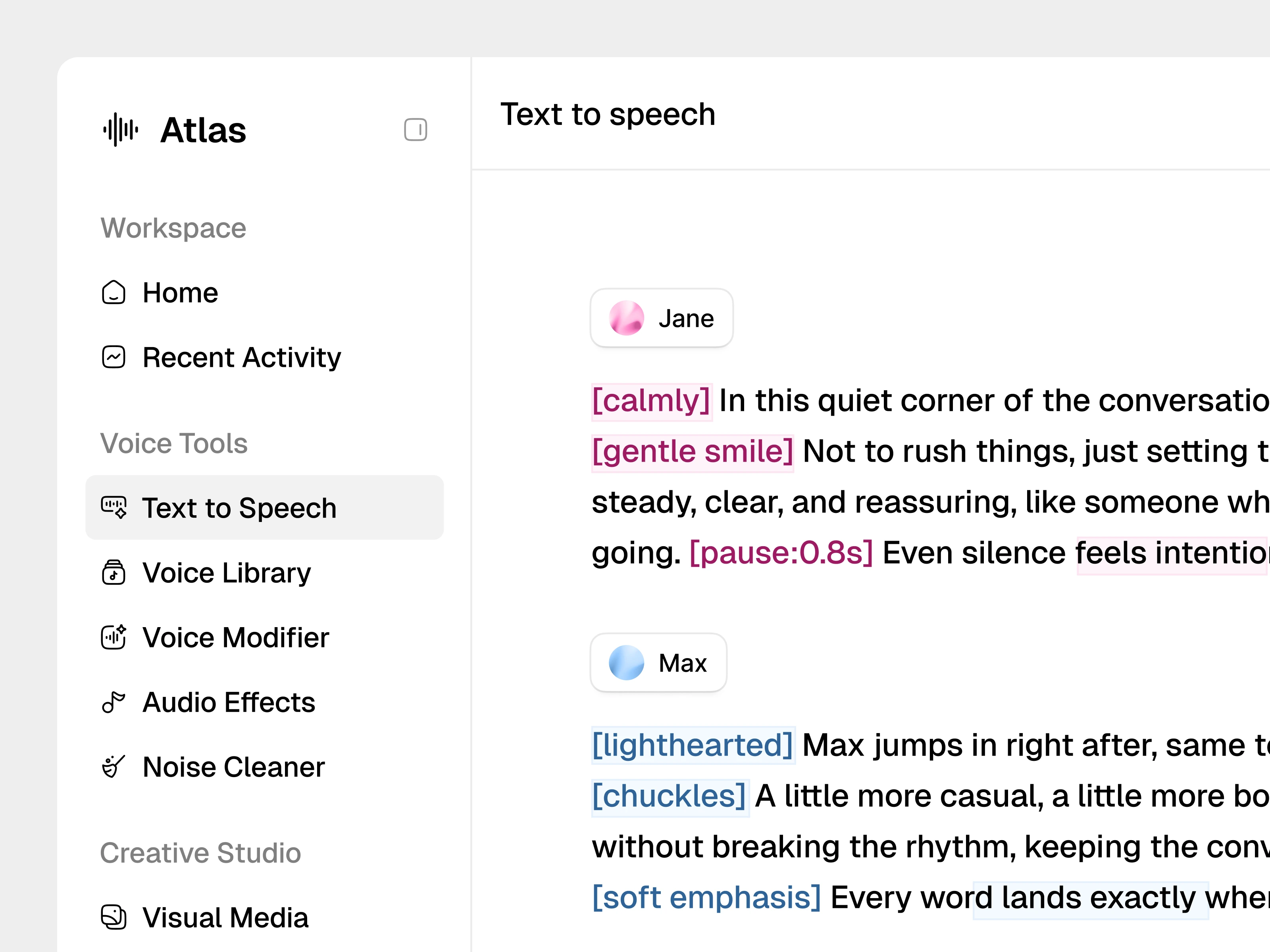
Task: Open the Jane voice selector
Action: click(x=662, y=318)
